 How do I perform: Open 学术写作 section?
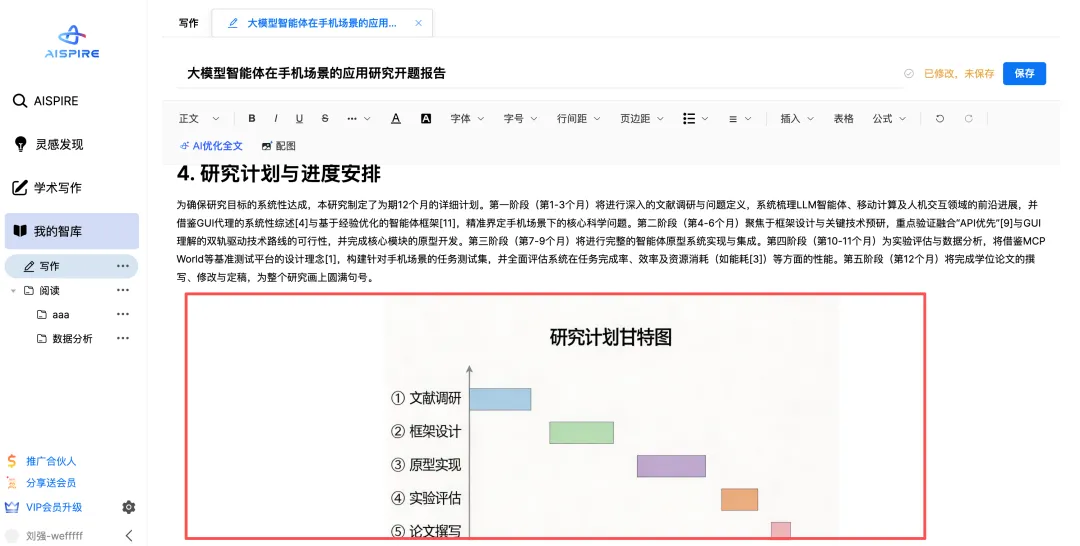pos(47,187)
